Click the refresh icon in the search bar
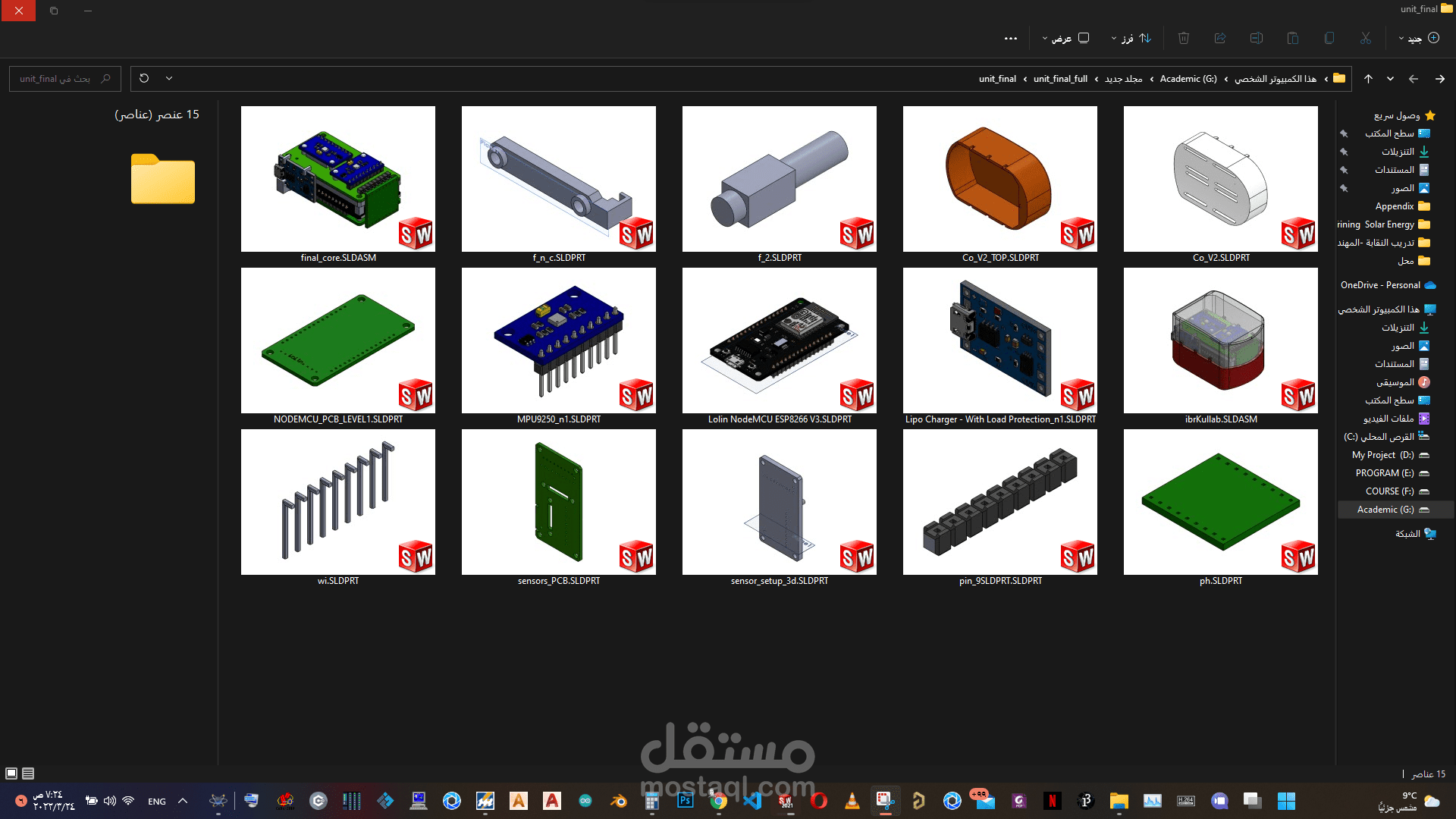1456x819 pixels. click(x=144, y=78)
